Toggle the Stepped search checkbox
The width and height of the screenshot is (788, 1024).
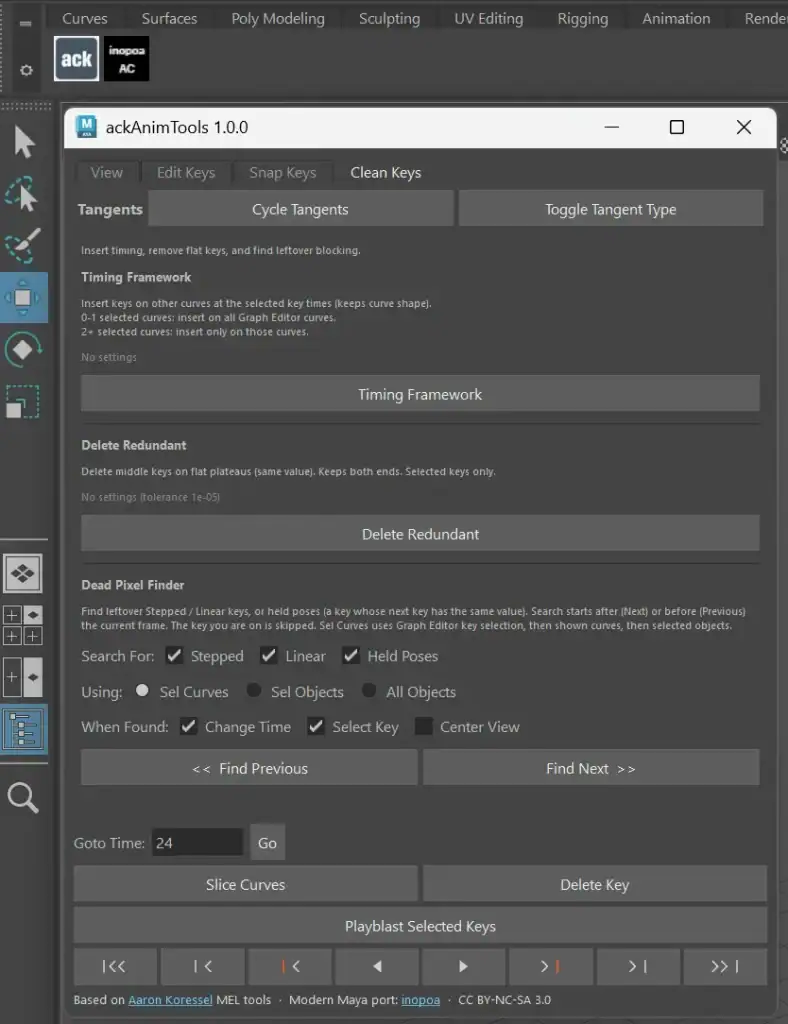174,656
